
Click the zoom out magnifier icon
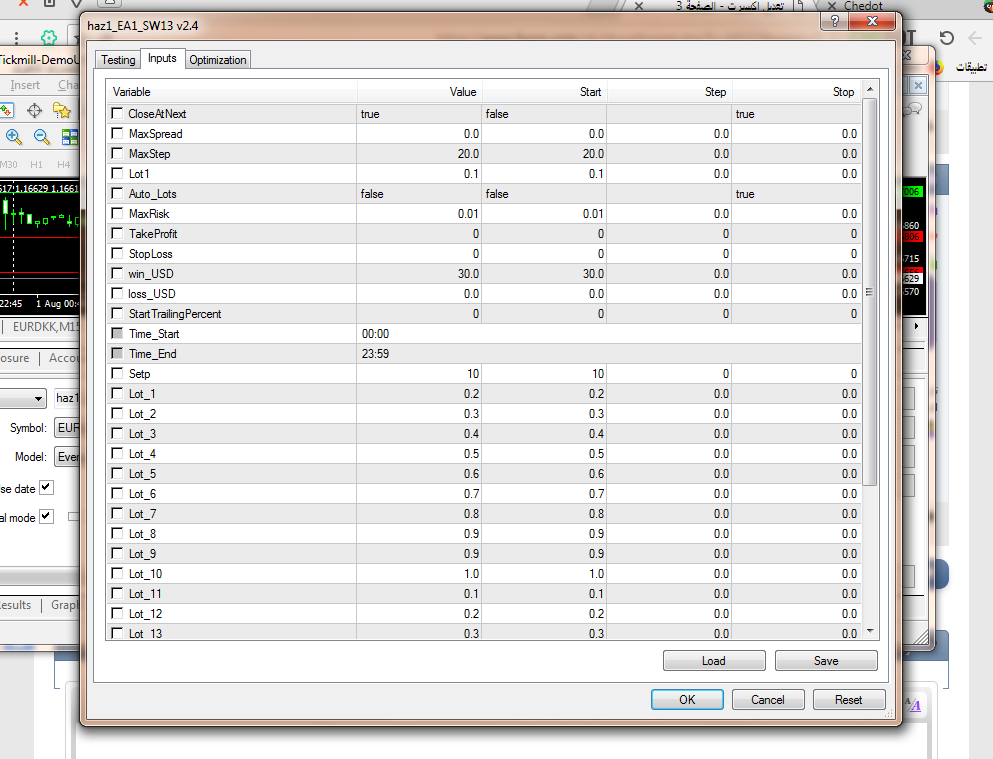pos(42,137)
